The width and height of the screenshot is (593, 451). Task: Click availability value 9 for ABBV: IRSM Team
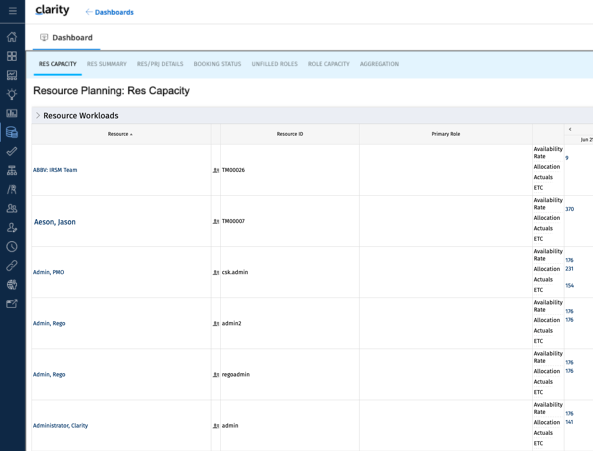pyautogui.click(x=567, y=158)
